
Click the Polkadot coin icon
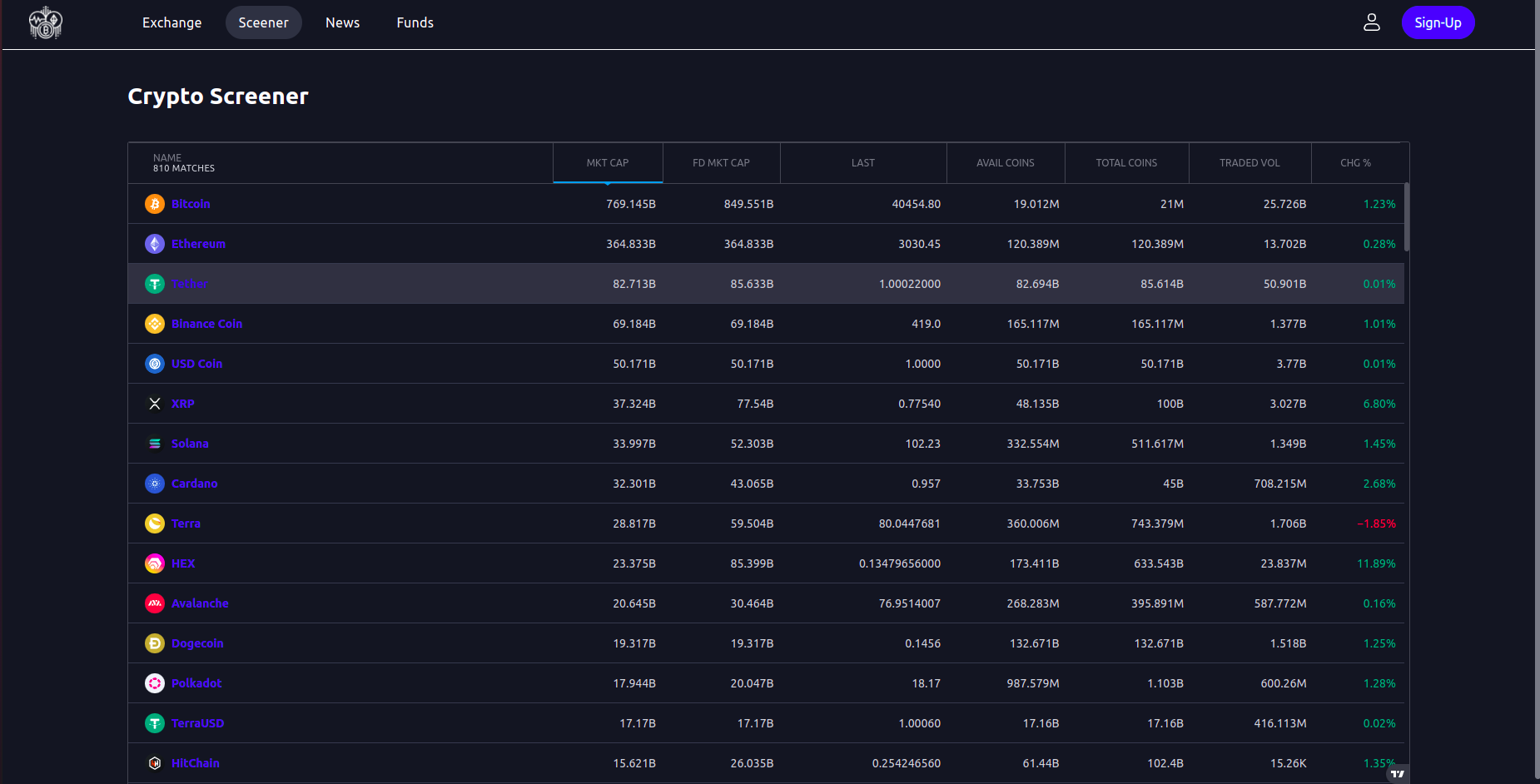click(155, 683)
